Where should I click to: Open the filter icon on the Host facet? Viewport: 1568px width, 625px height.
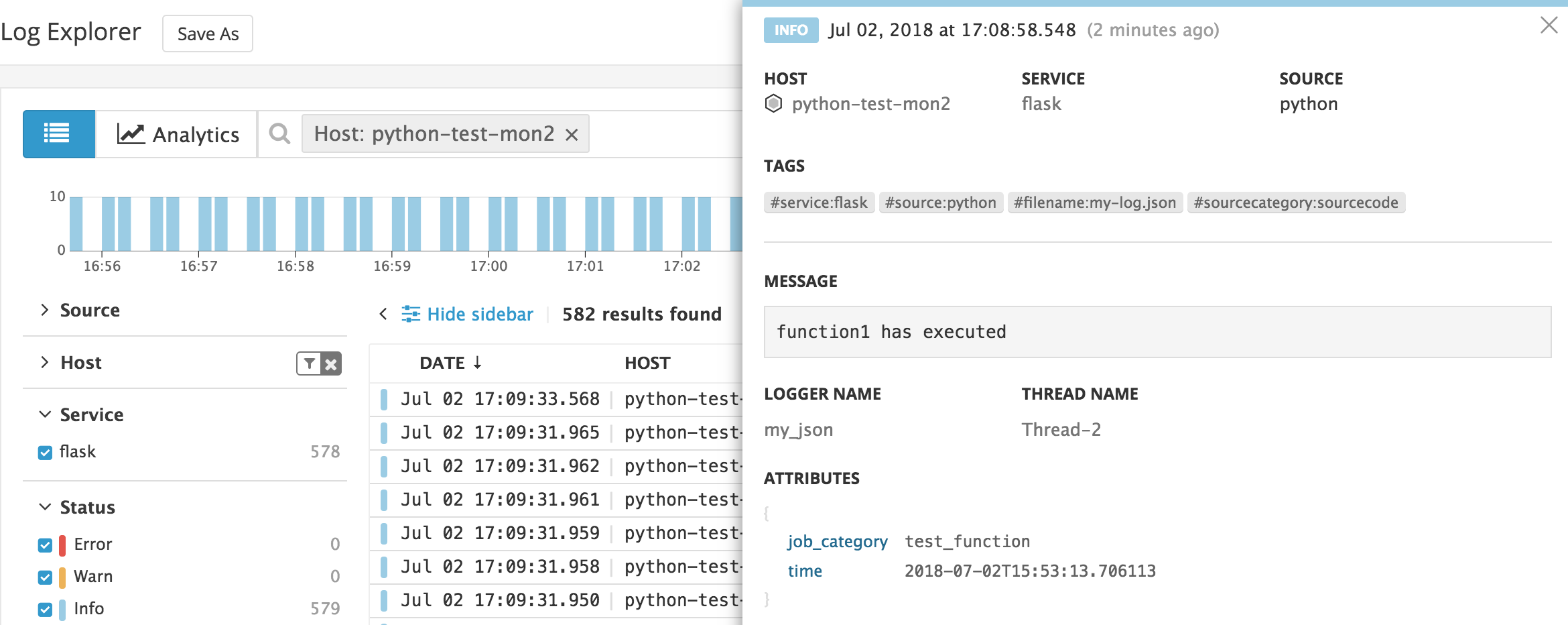(x=308, y=363)
